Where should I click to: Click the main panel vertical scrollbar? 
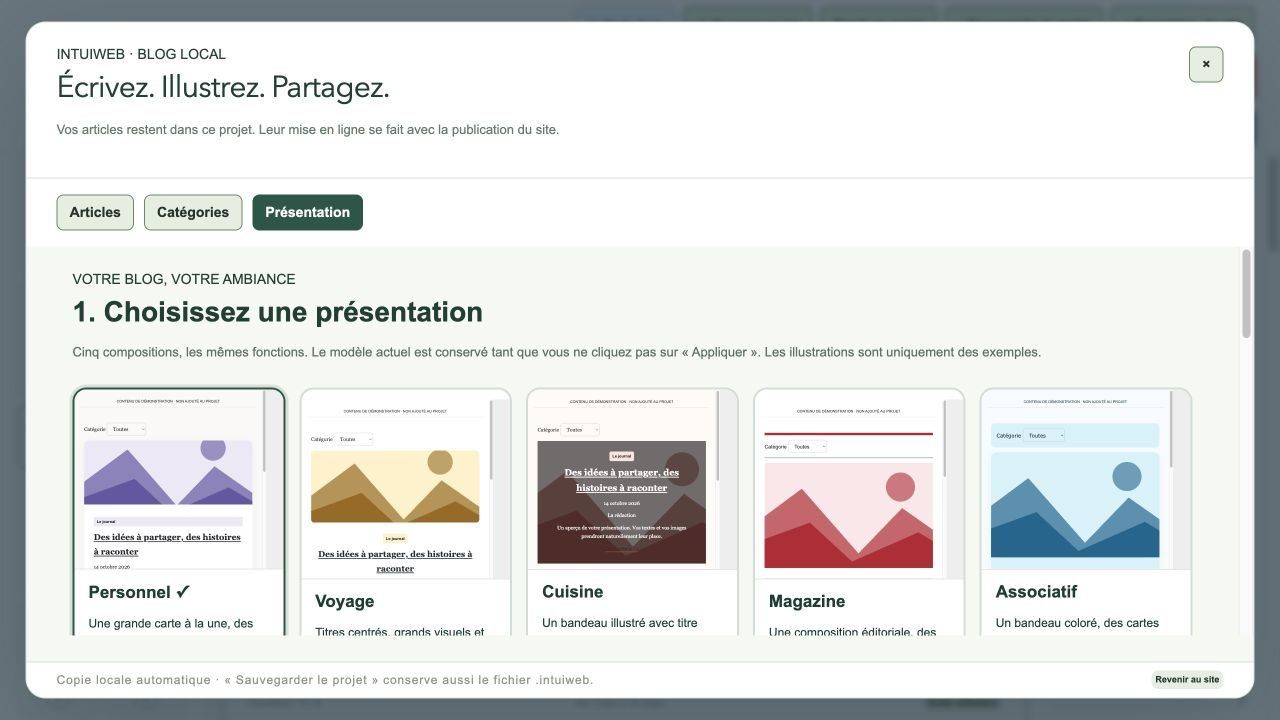click(x=1246, y=294)
